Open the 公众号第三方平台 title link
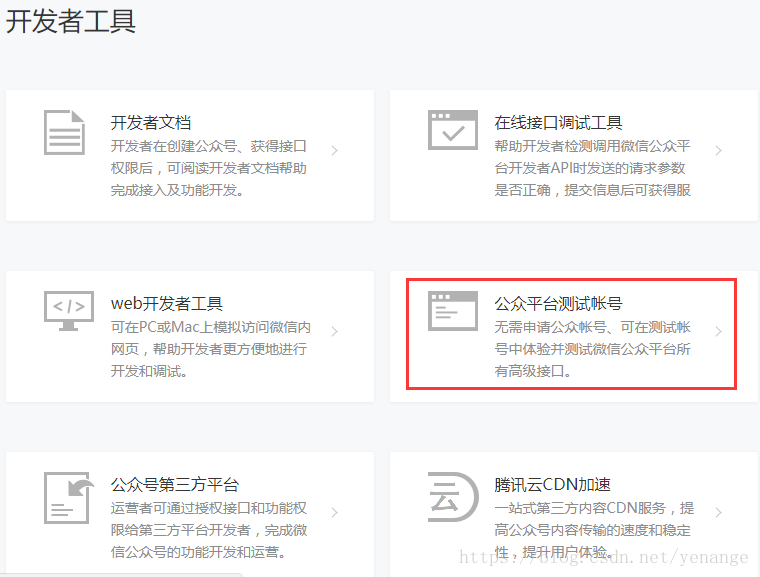Screen dimensions: 760x577 click(x=175, y=484)
